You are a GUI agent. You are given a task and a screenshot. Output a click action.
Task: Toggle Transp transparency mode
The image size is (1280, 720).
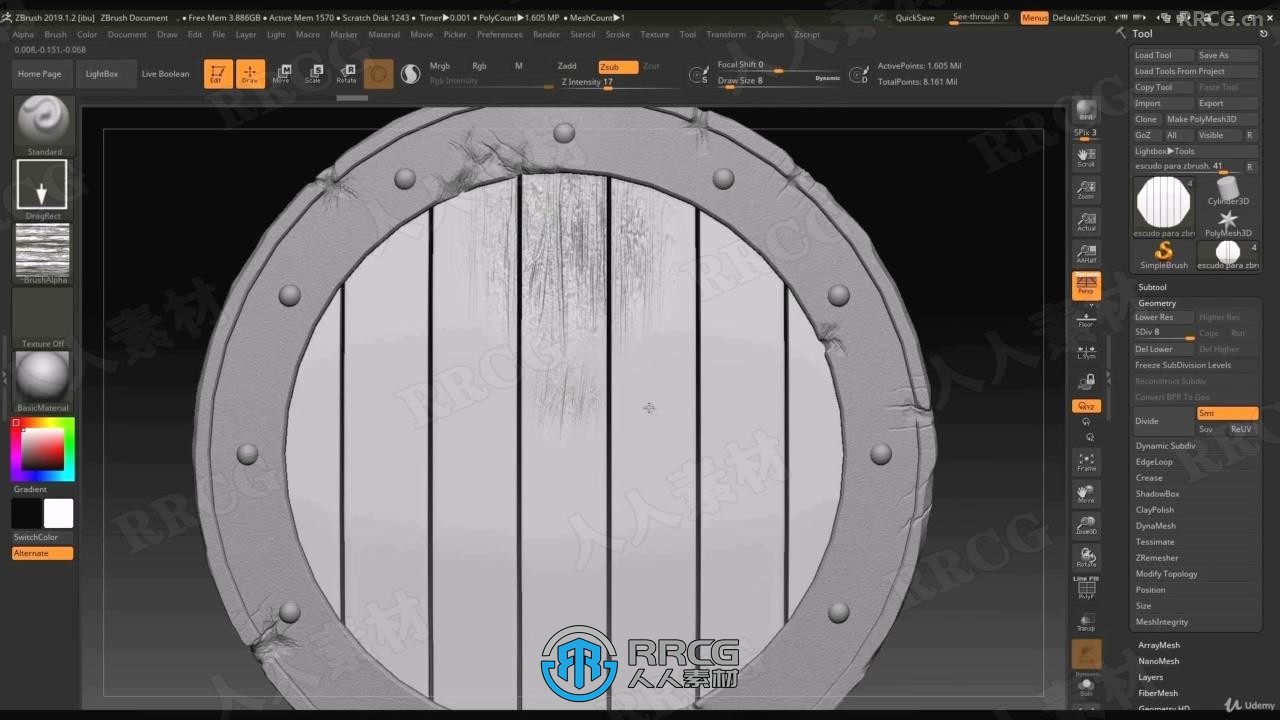tap(1086, 621)
